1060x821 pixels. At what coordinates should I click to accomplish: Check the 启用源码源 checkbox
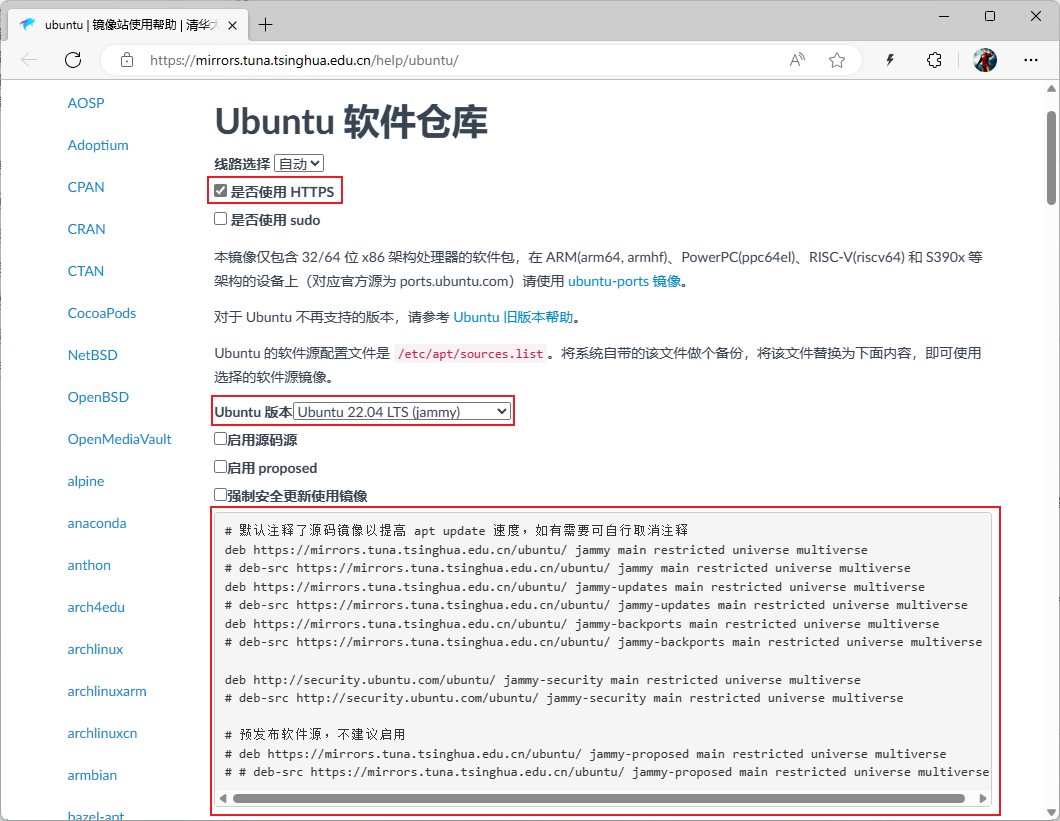pyautogui.click(x=221, y=439)
